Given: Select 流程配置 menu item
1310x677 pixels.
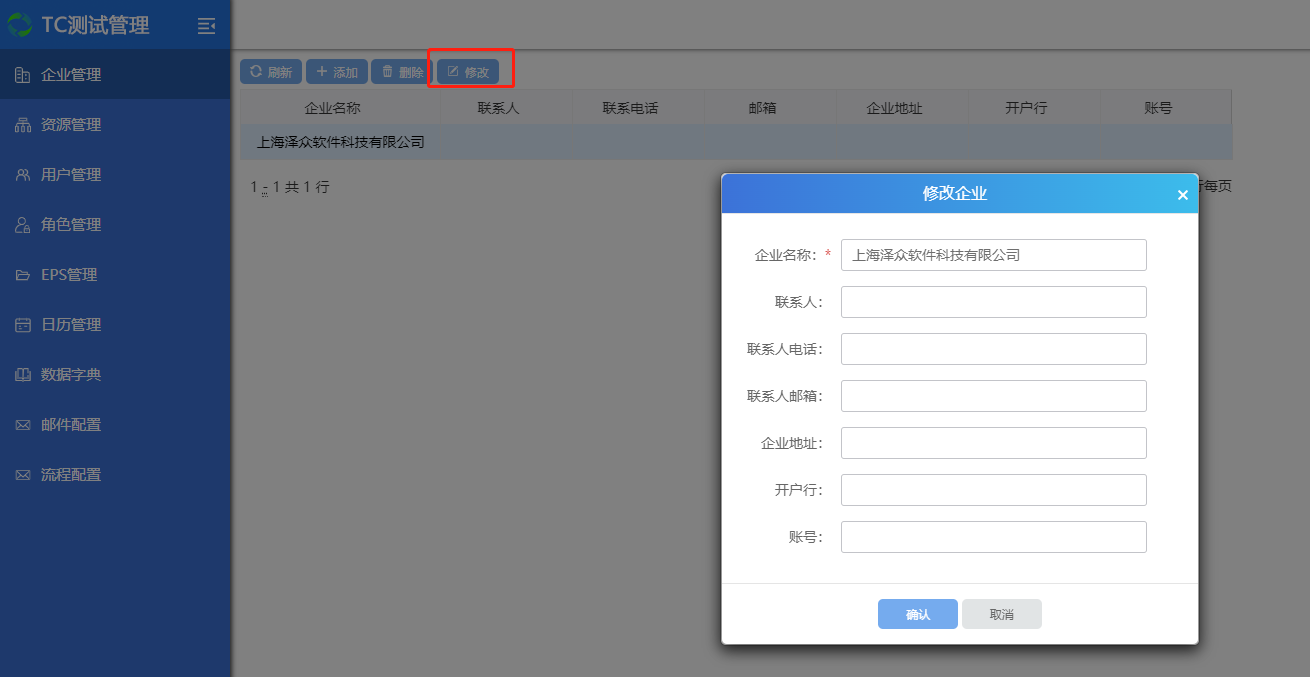Looking at the screenshot, I should pos(71,475).
